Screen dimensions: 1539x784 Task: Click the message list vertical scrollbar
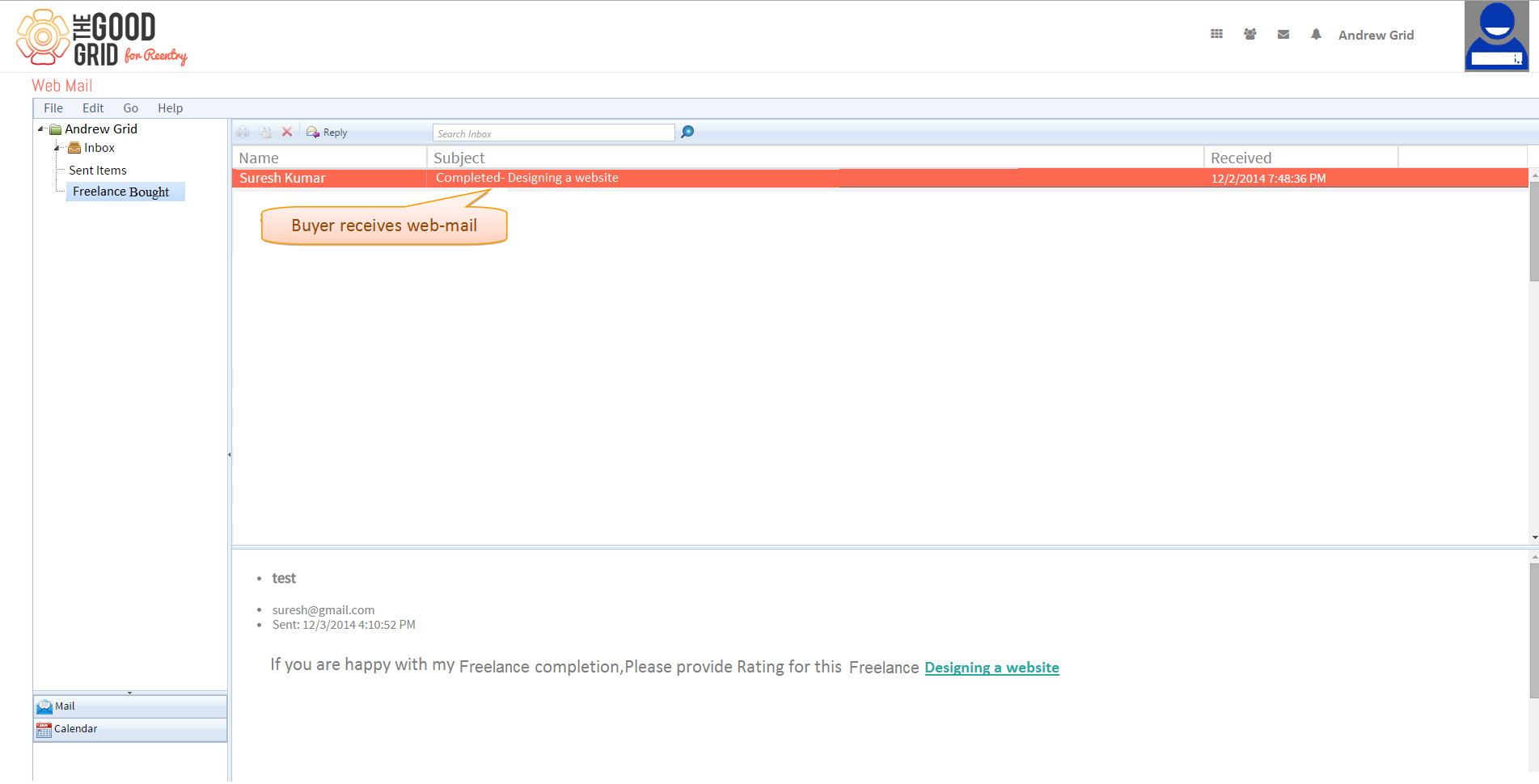[x=1533, y=356]
